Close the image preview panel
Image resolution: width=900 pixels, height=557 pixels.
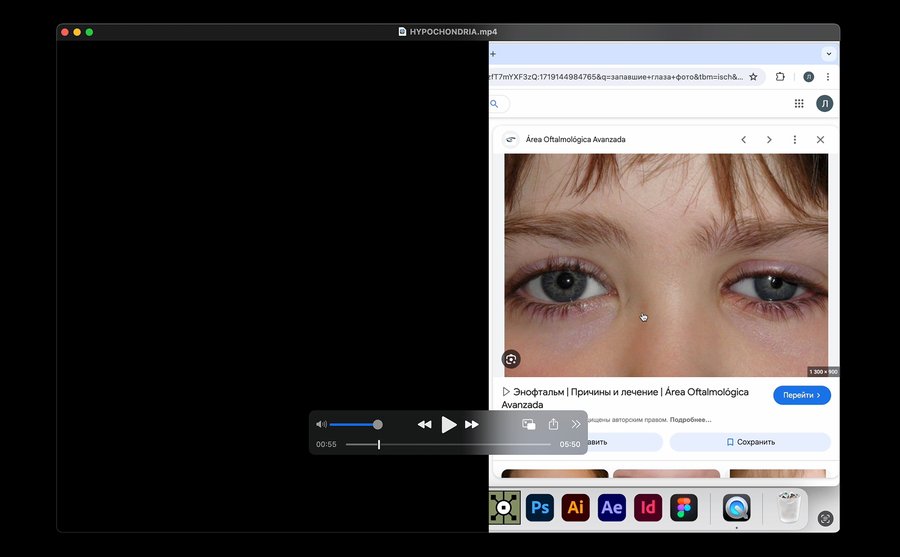click(x=820, y=140)
